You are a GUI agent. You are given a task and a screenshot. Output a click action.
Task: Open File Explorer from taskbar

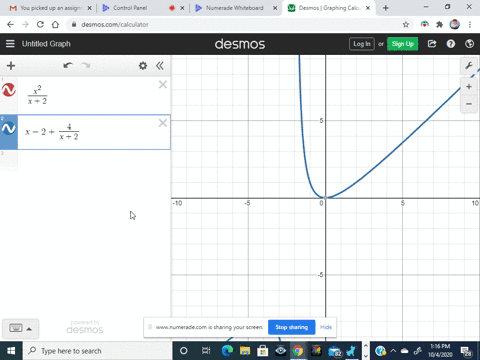pyautogui.click(x=245, y=351)
